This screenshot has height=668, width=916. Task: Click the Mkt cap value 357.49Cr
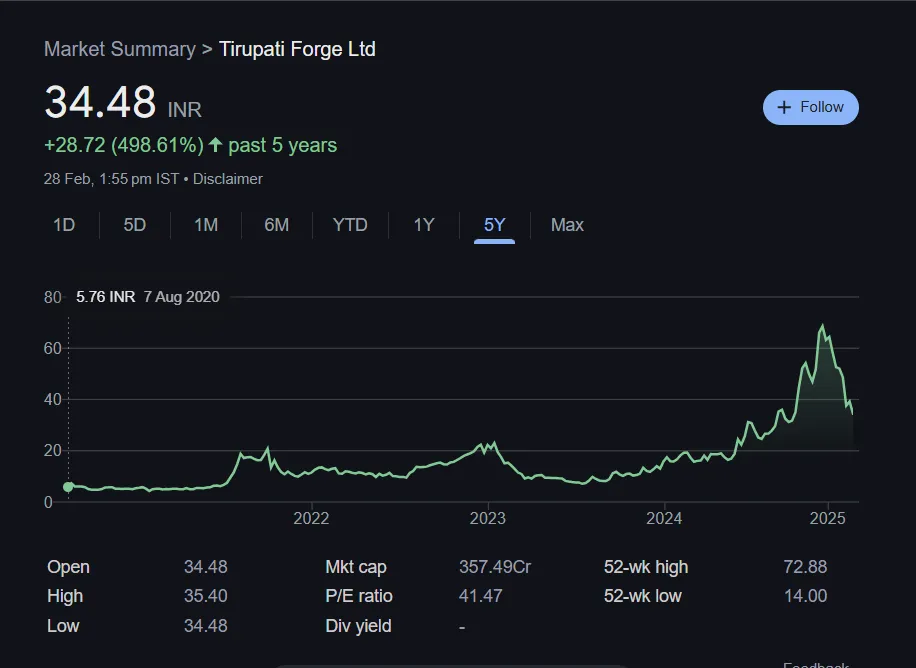click(495, 567)
